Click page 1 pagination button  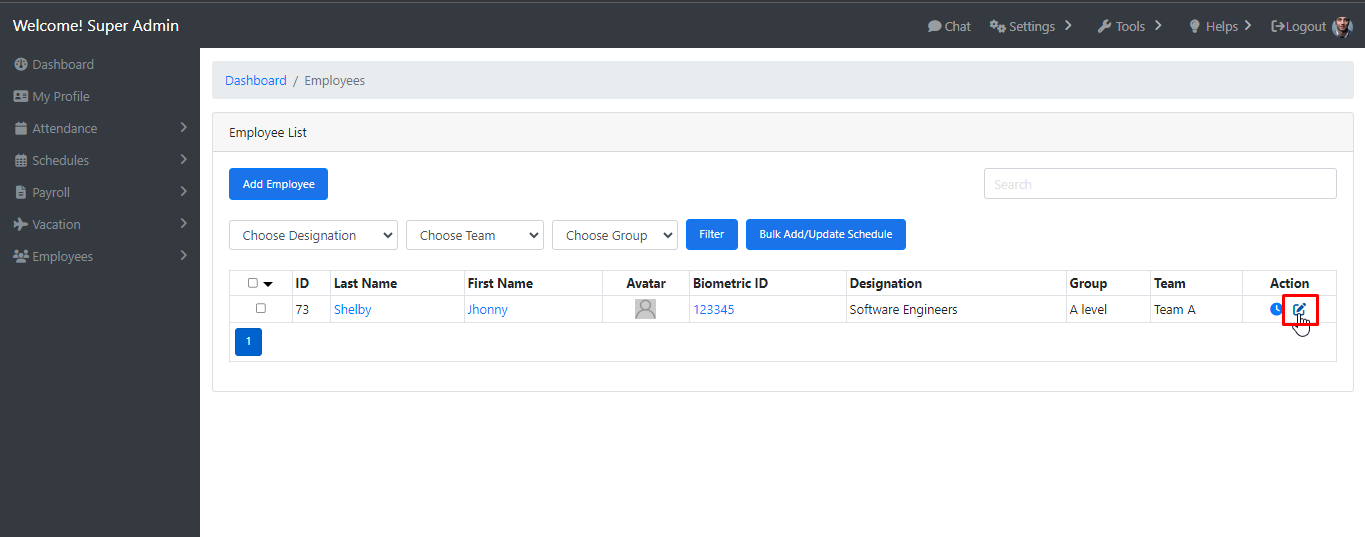[248, 342]
